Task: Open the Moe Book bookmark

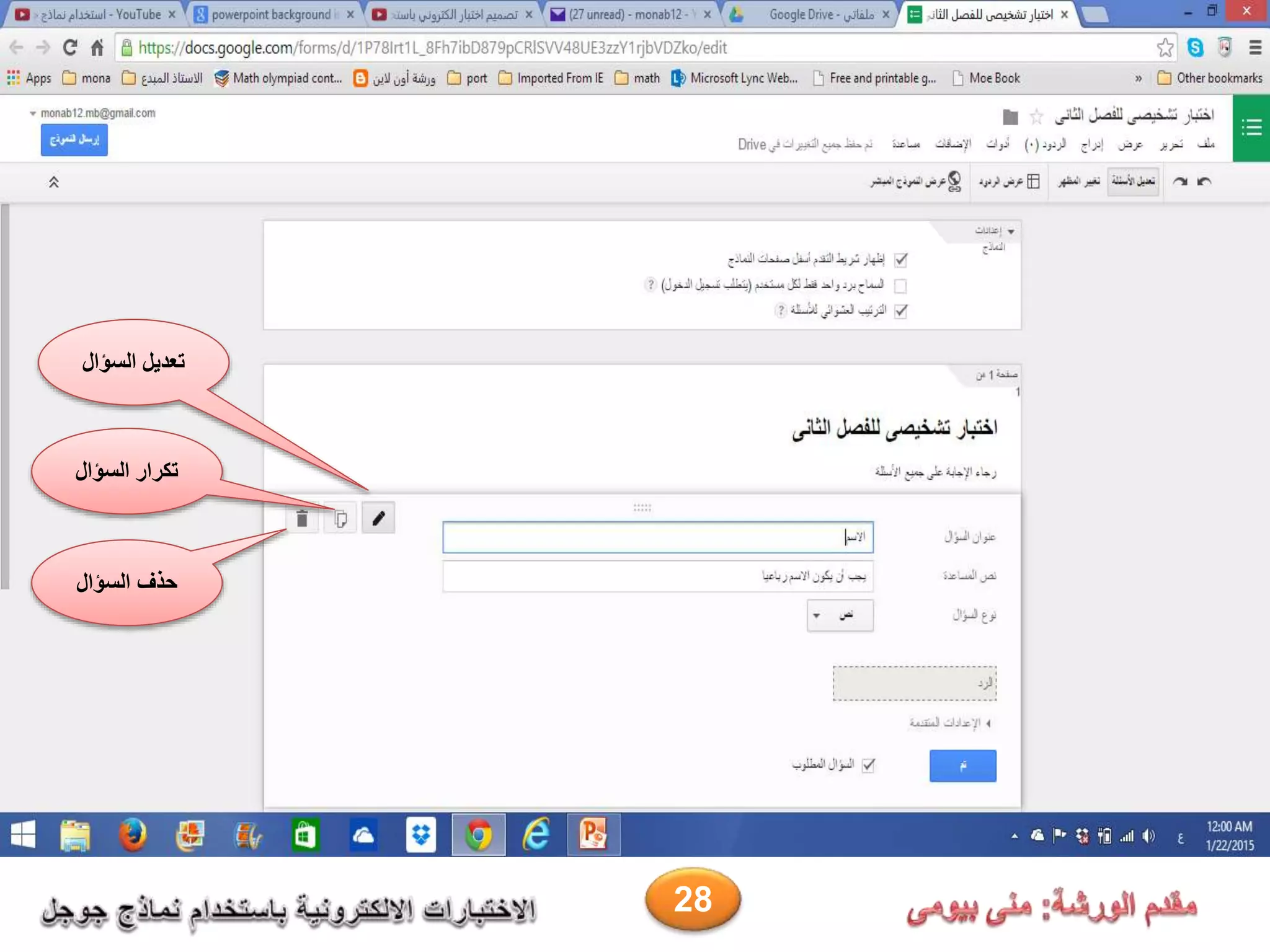Action: click(x=987, y=78)
